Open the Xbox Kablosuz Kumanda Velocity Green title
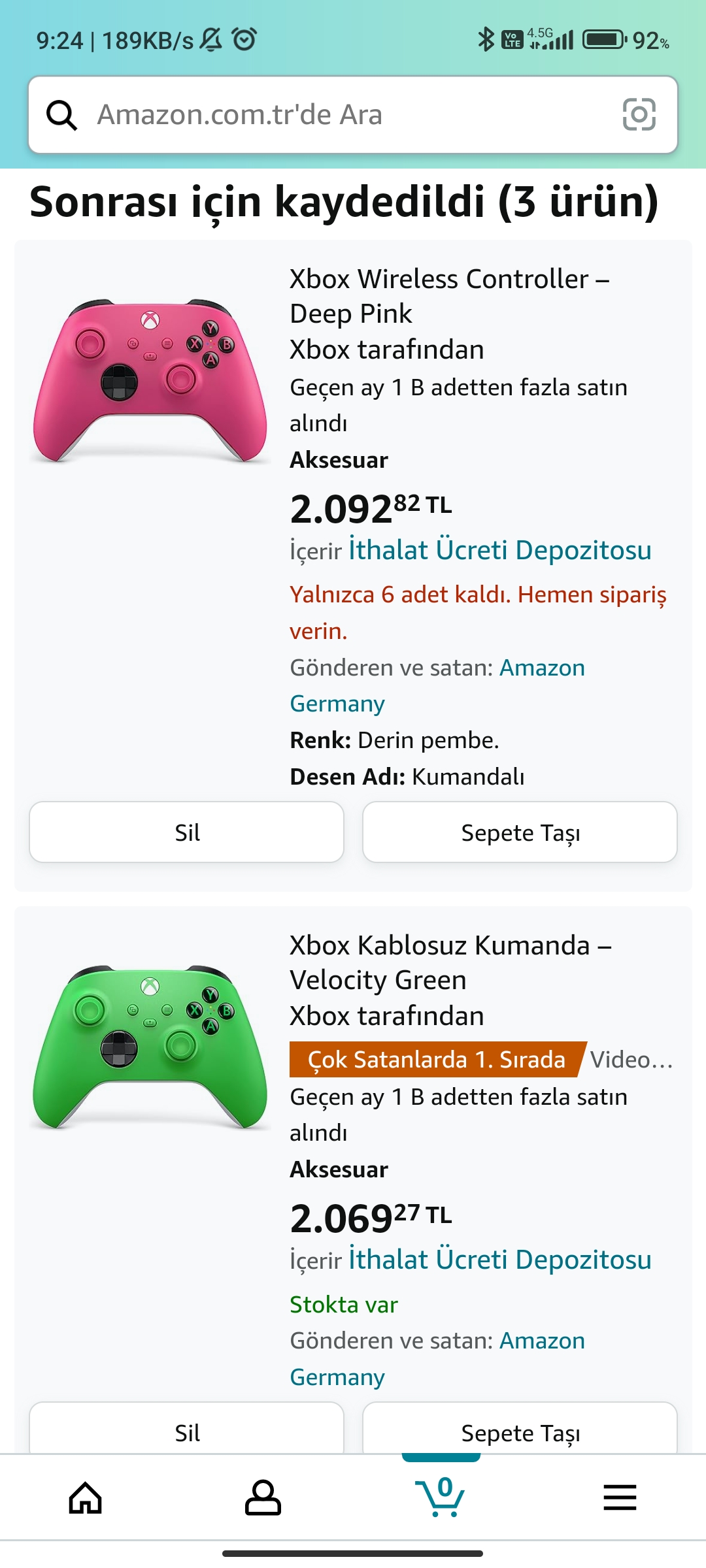 [x=450, y=962]
